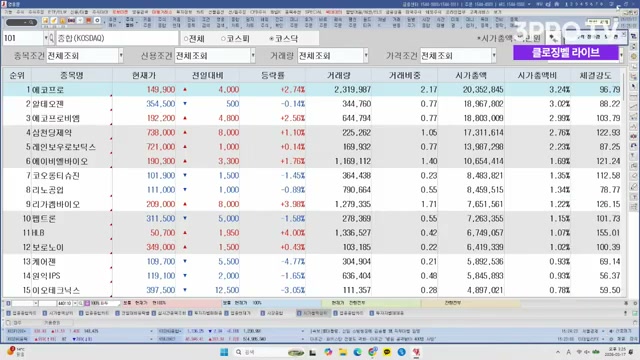
Task: Sort by 시가총액 column header
Action: [x=471, y=76]
